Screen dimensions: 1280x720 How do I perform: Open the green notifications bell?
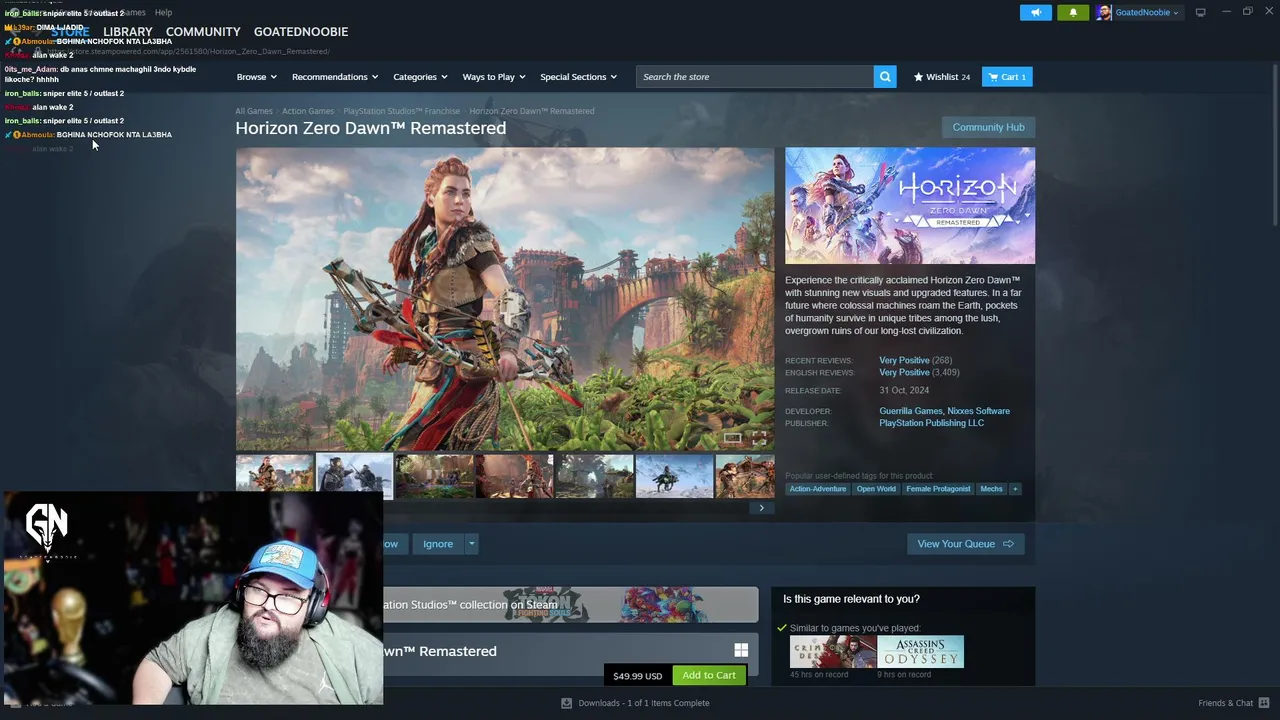tap(1073, 12)
